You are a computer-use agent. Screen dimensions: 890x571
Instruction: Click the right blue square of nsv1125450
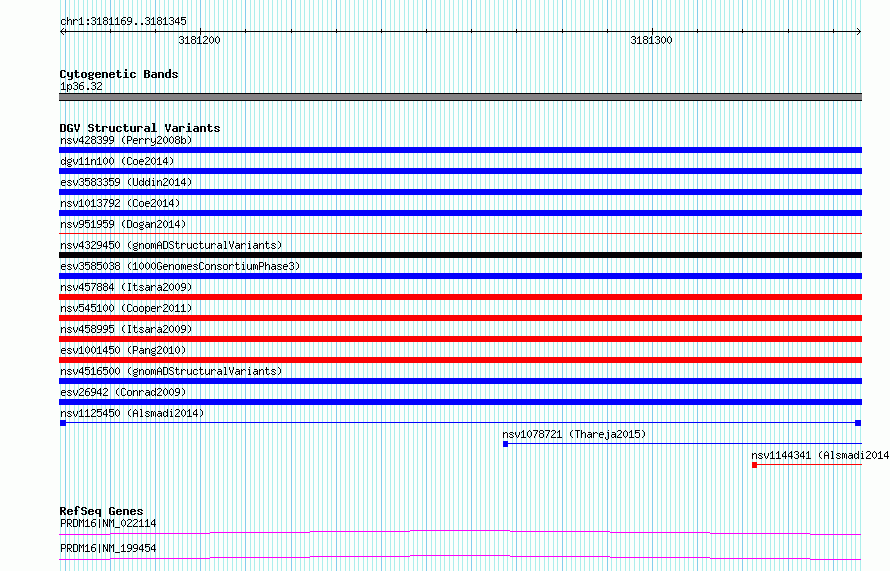(x=858, y=423)
